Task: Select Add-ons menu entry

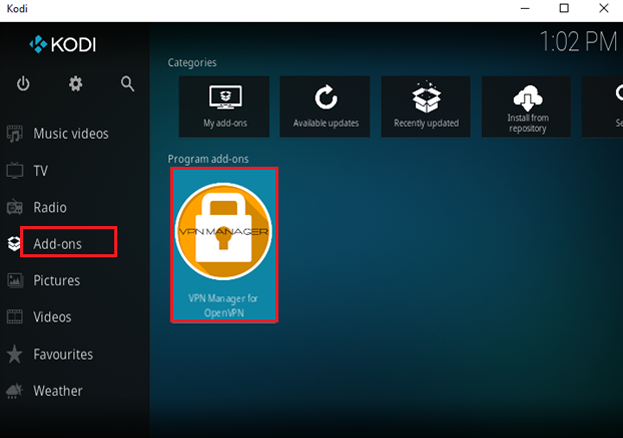Action: click(58, 244)
